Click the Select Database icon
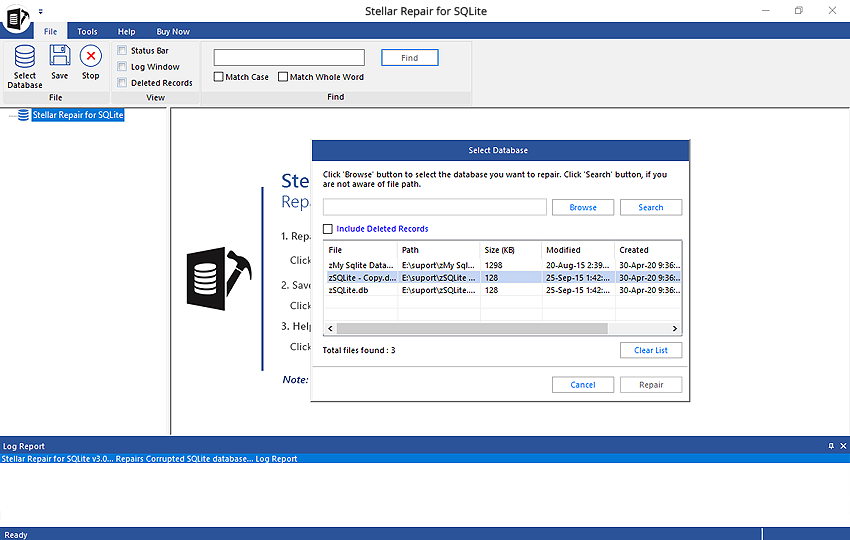This screenshot has width=850, height=540. [x=24, y=56]
